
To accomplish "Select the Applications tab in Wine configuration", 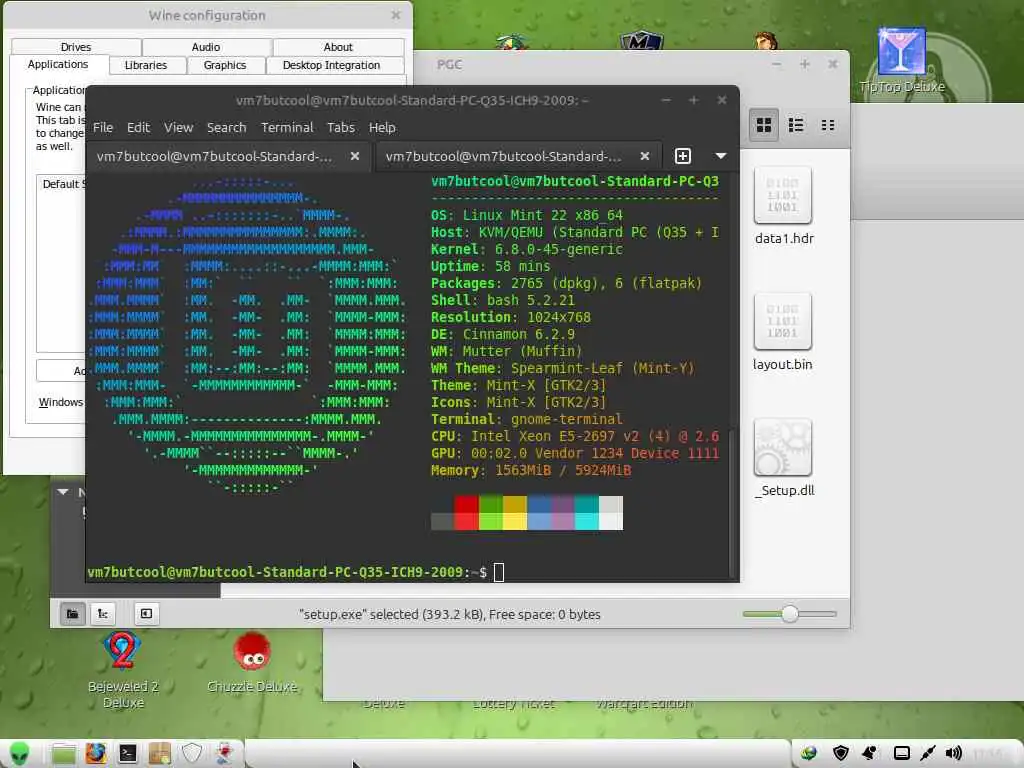I will [x=57, y=64].
